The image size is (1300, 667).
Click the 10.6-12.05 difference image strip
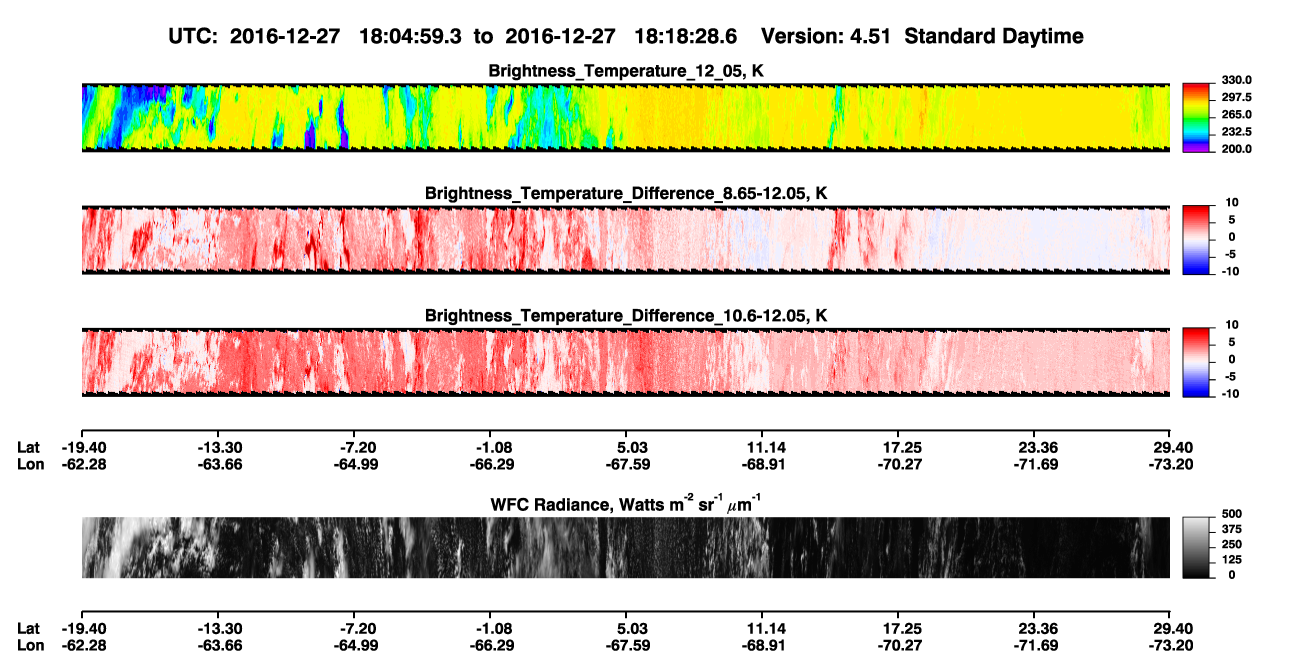[x=626, y=362]
